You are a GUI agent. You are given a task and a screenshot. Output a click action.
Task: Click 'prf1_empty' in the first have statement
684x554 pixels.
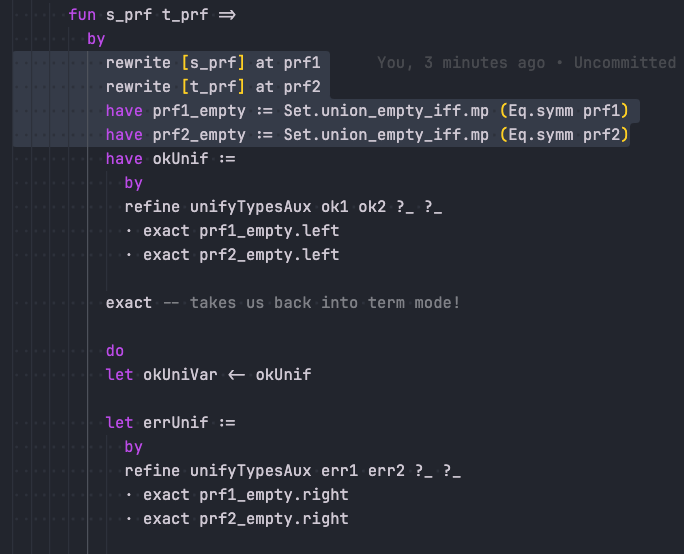click(199, 111)
